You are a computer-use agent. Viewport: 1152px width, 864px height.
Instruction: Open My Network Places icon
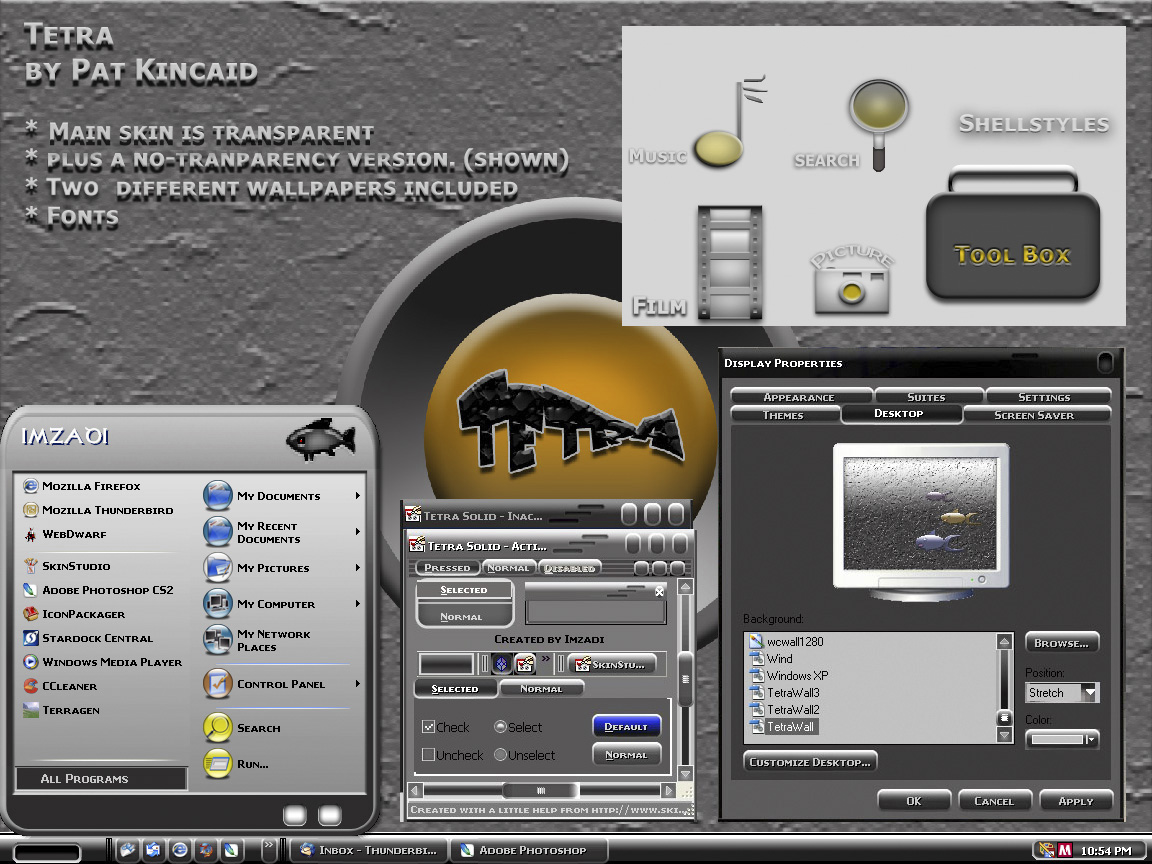[x=217, y=640]
